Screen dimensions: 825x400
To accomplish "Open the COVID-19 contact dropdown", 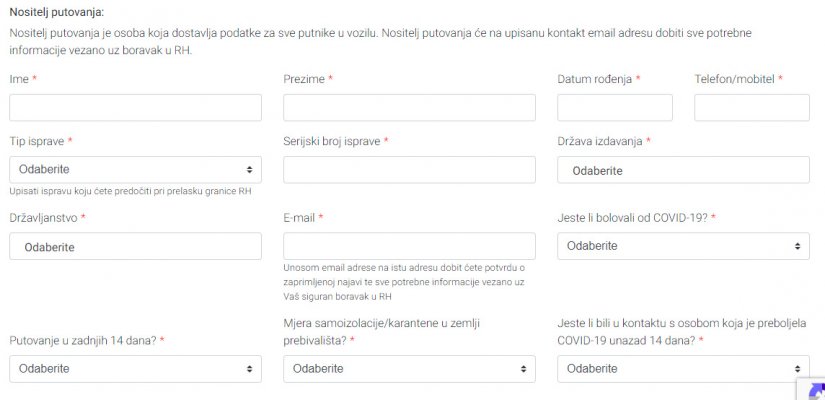I will point(683,369).
